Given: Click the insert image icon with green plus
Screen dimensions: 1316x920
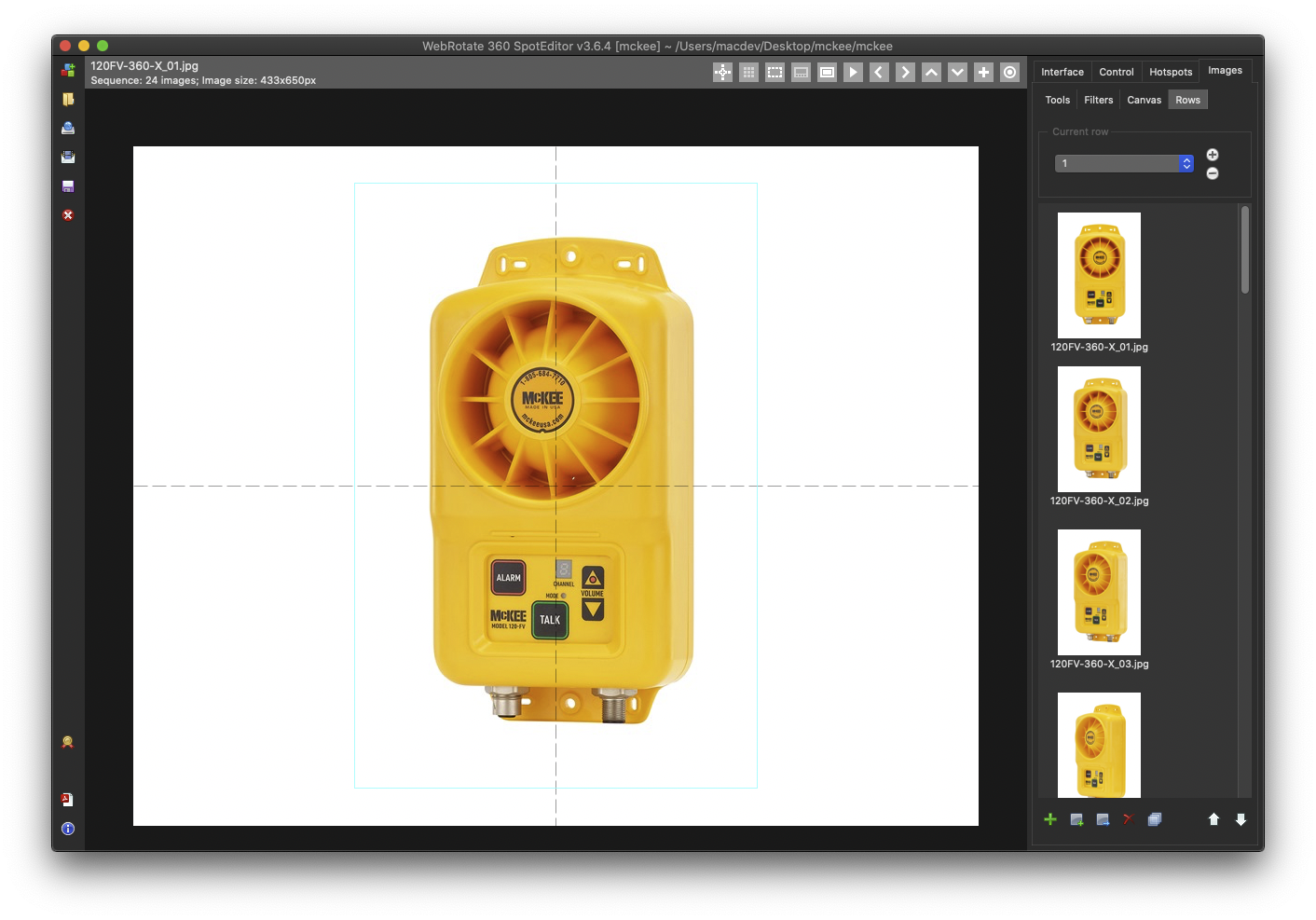Looking at the screenshot, I should 1076,819.
